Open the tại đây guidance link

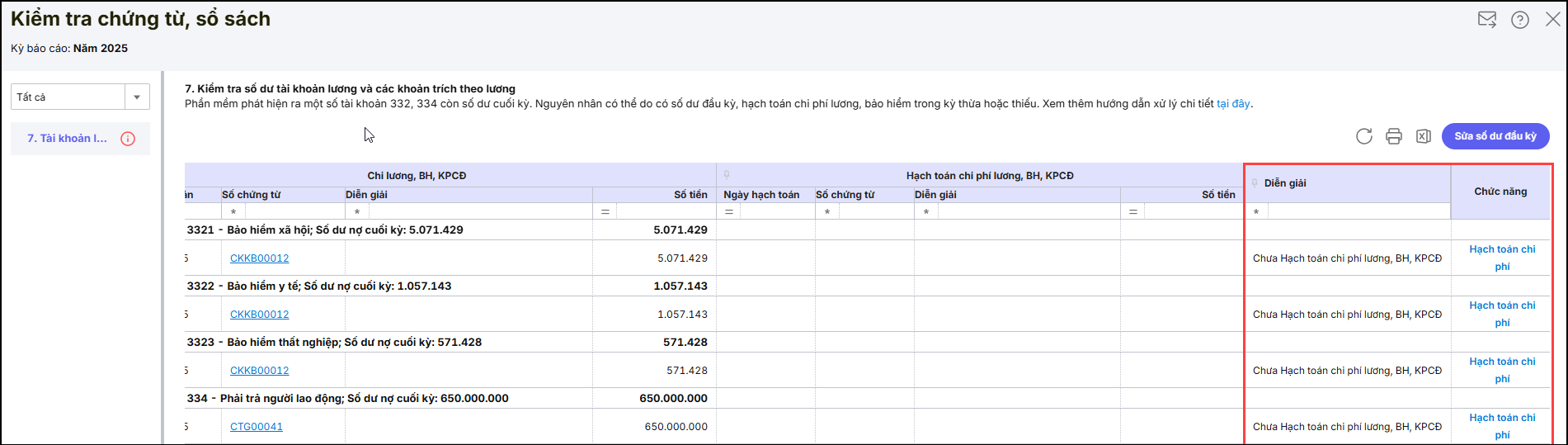(x=1233, y=104)
